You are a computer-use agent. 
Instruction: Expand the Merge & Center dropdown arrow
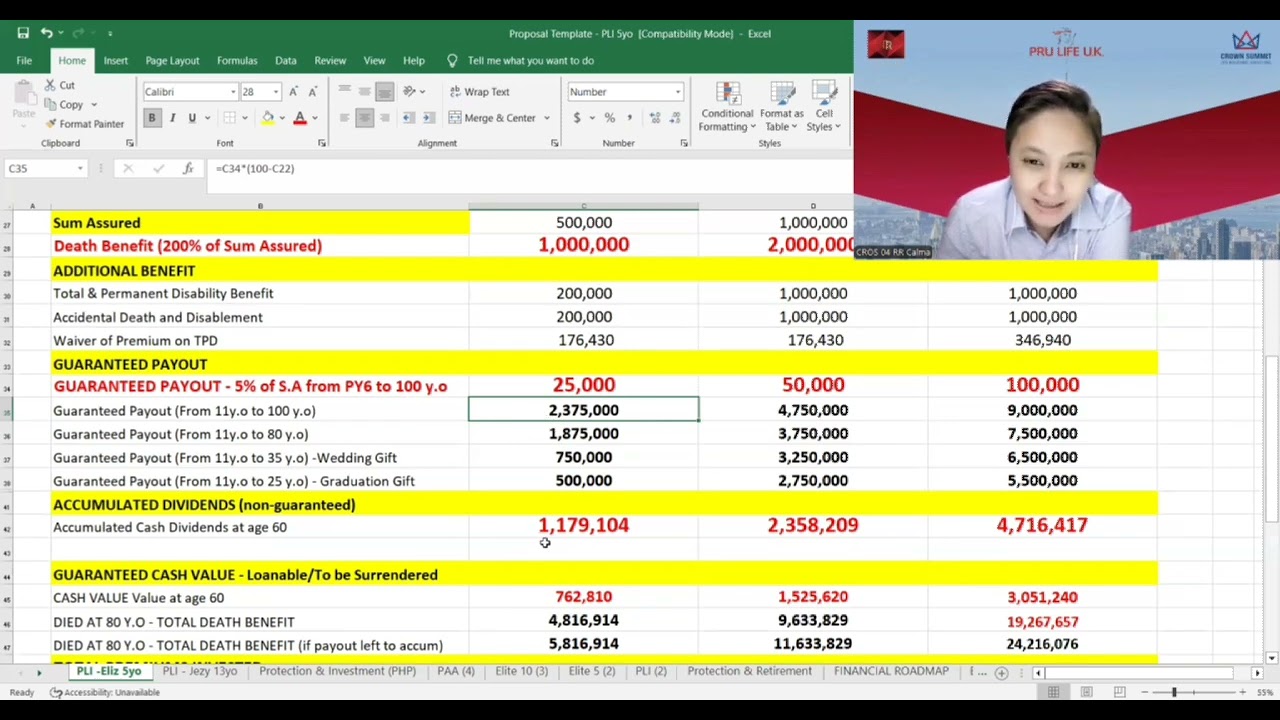click(547, 118)
